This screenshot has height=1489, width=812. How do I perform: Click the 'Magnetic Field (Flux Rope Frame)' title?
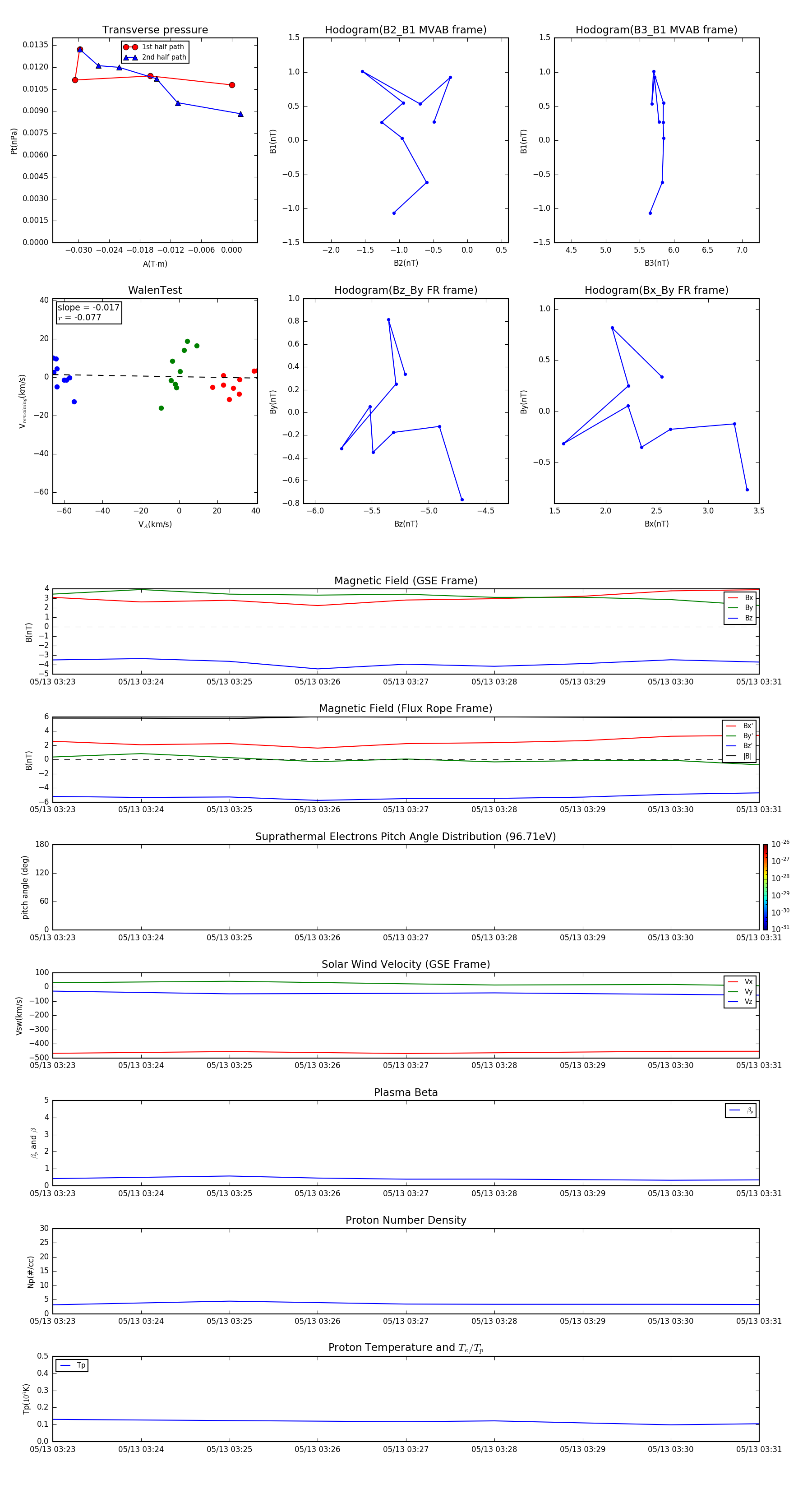(406, 709)
